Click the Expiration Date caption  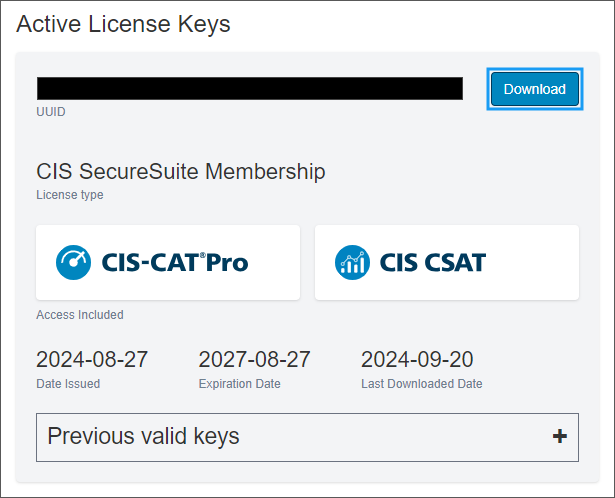[x=239, y=384]
